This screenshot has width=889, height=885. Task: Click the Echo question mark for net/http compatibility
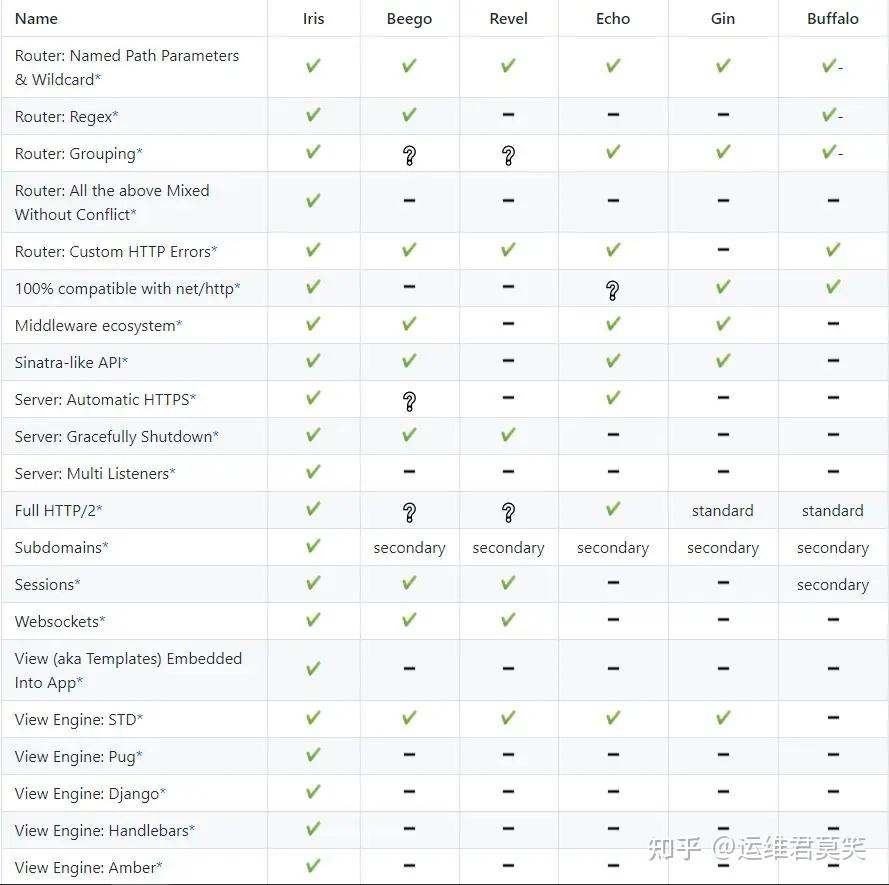click(613, 290)
